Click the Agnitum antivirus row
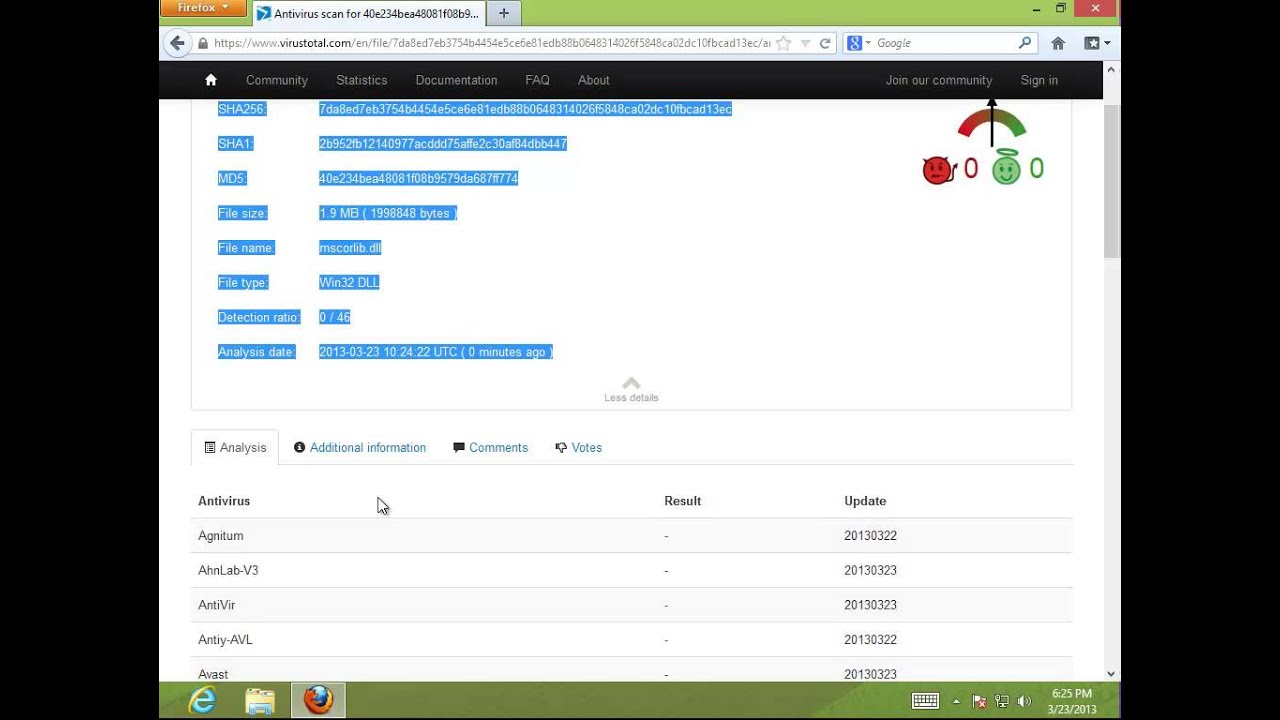 [x=631, y=536]
